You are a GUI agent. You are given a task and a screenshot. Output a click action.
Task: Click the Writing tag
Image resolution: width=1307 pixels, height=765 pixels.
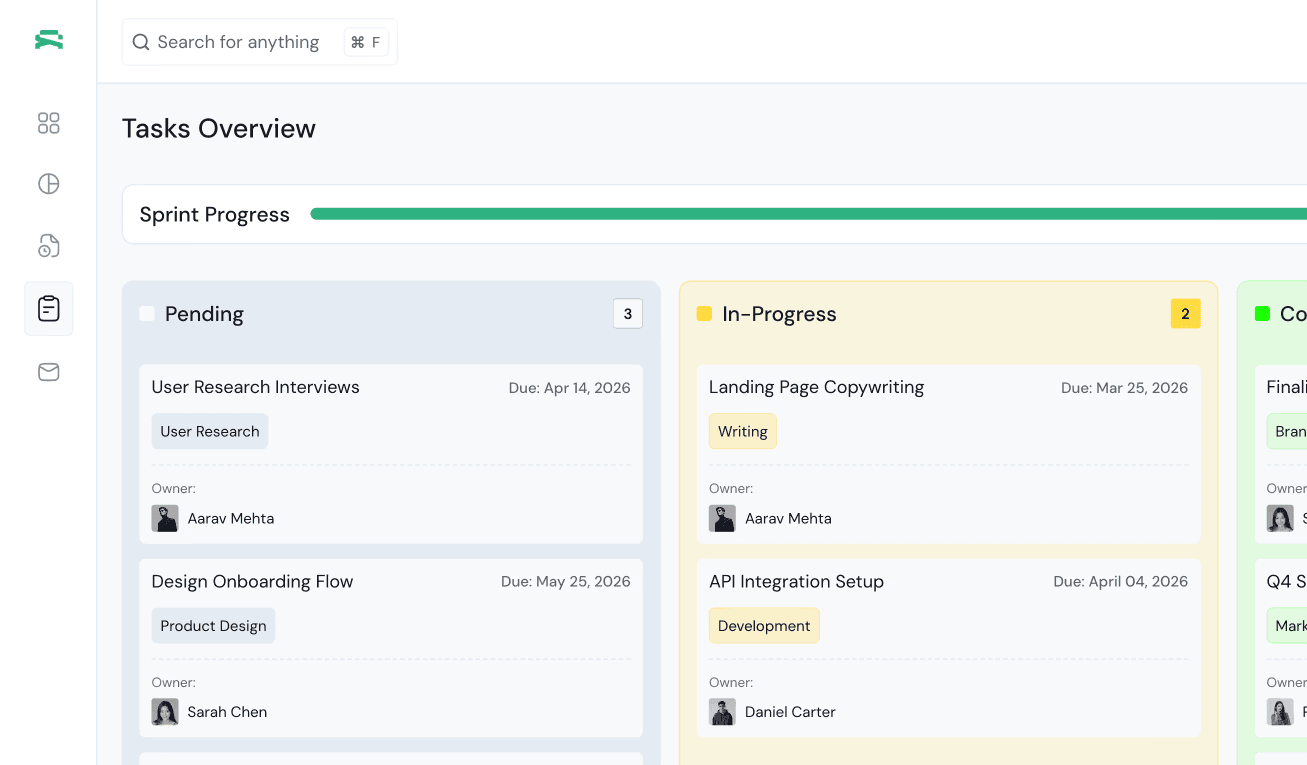point(743,431)
